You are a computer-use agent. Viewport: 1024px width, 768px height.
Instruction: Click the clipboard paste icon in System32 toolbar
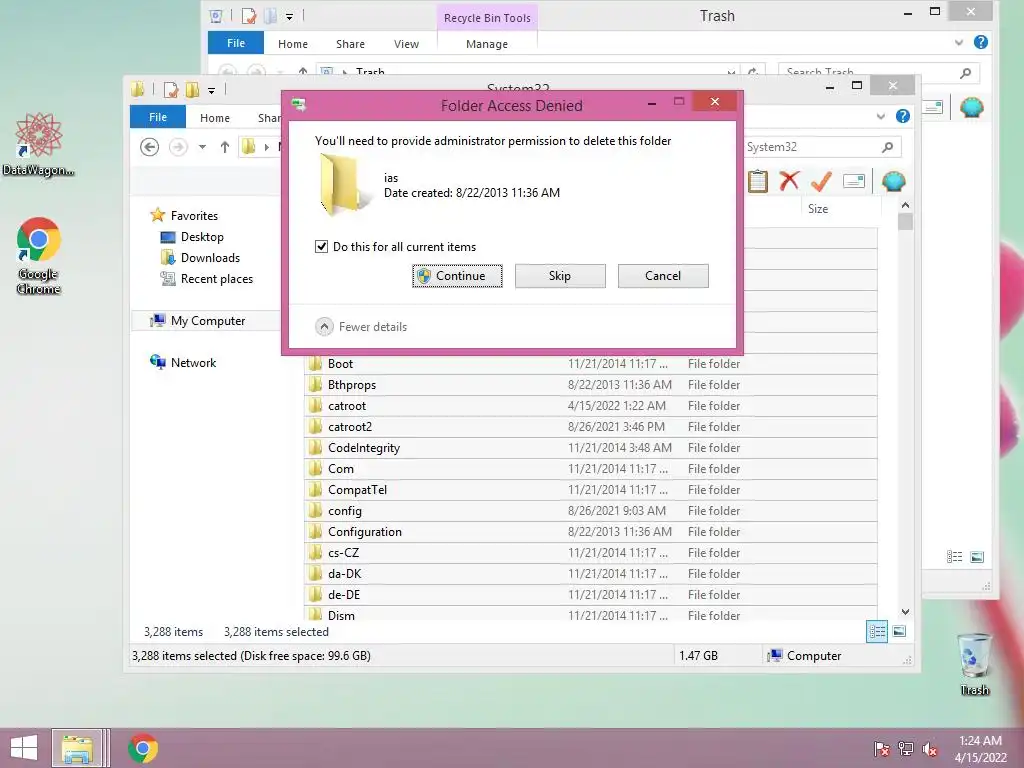pyautogui.click(x=758, y=181)
